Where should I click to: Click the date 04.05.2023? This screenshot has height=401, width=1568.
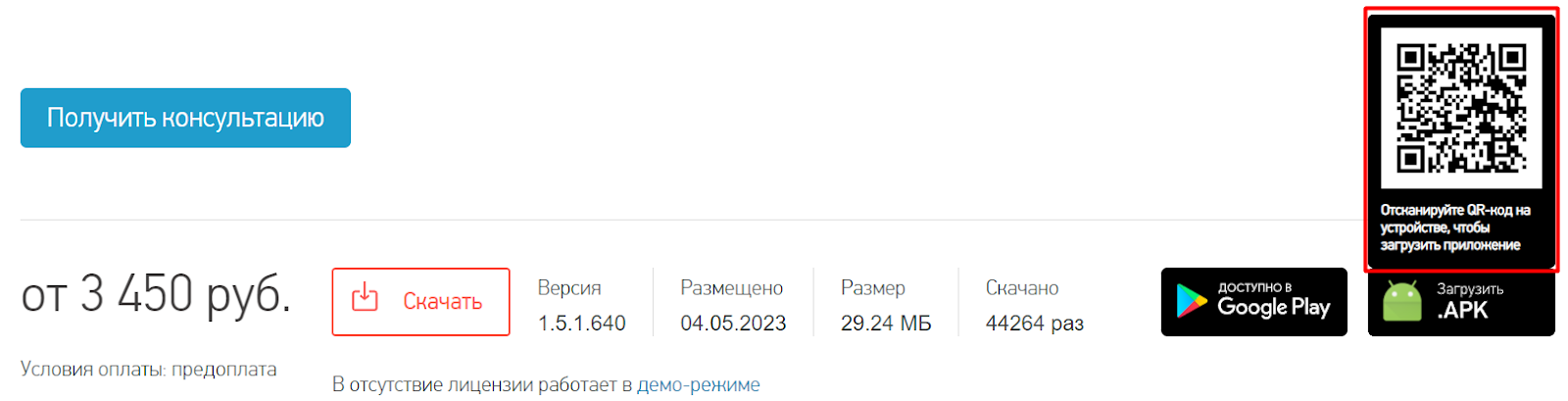pos(733,324)
